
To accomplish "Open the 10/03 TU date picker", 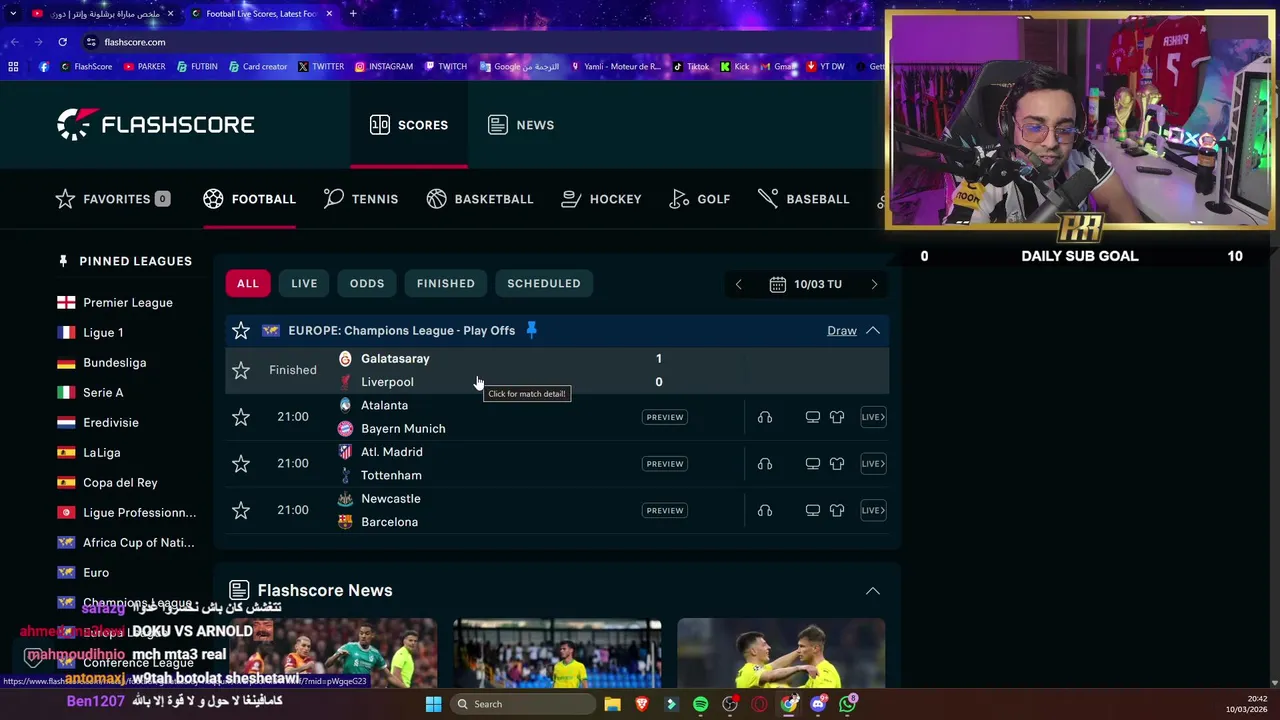I will coord(806,284).
